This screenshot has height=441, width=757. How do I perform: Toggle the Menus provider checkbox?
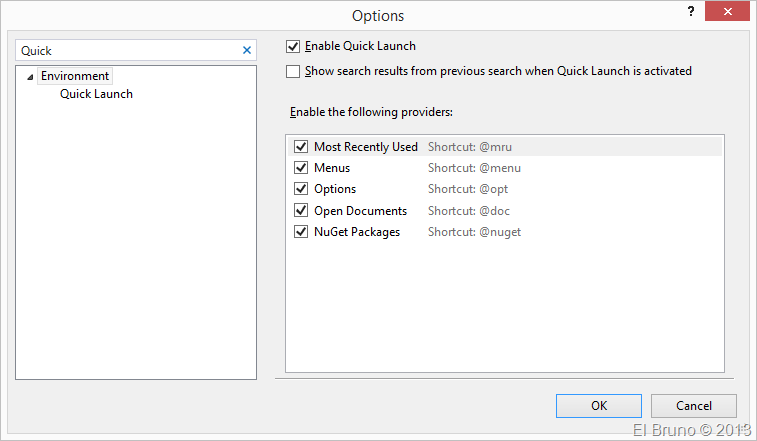coord(301,168)
